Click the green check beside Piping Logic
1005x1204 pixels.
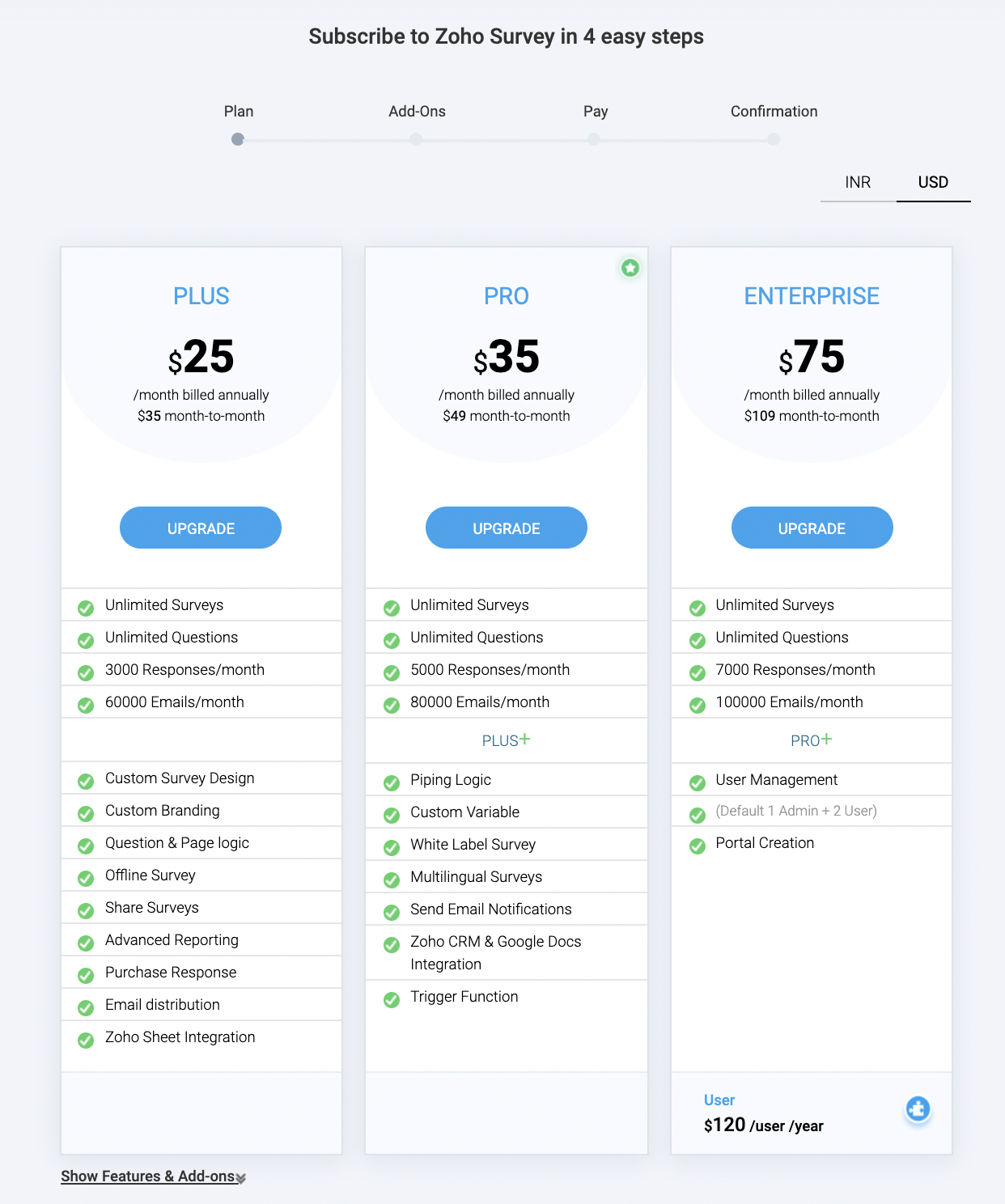(x=392, y=783)
